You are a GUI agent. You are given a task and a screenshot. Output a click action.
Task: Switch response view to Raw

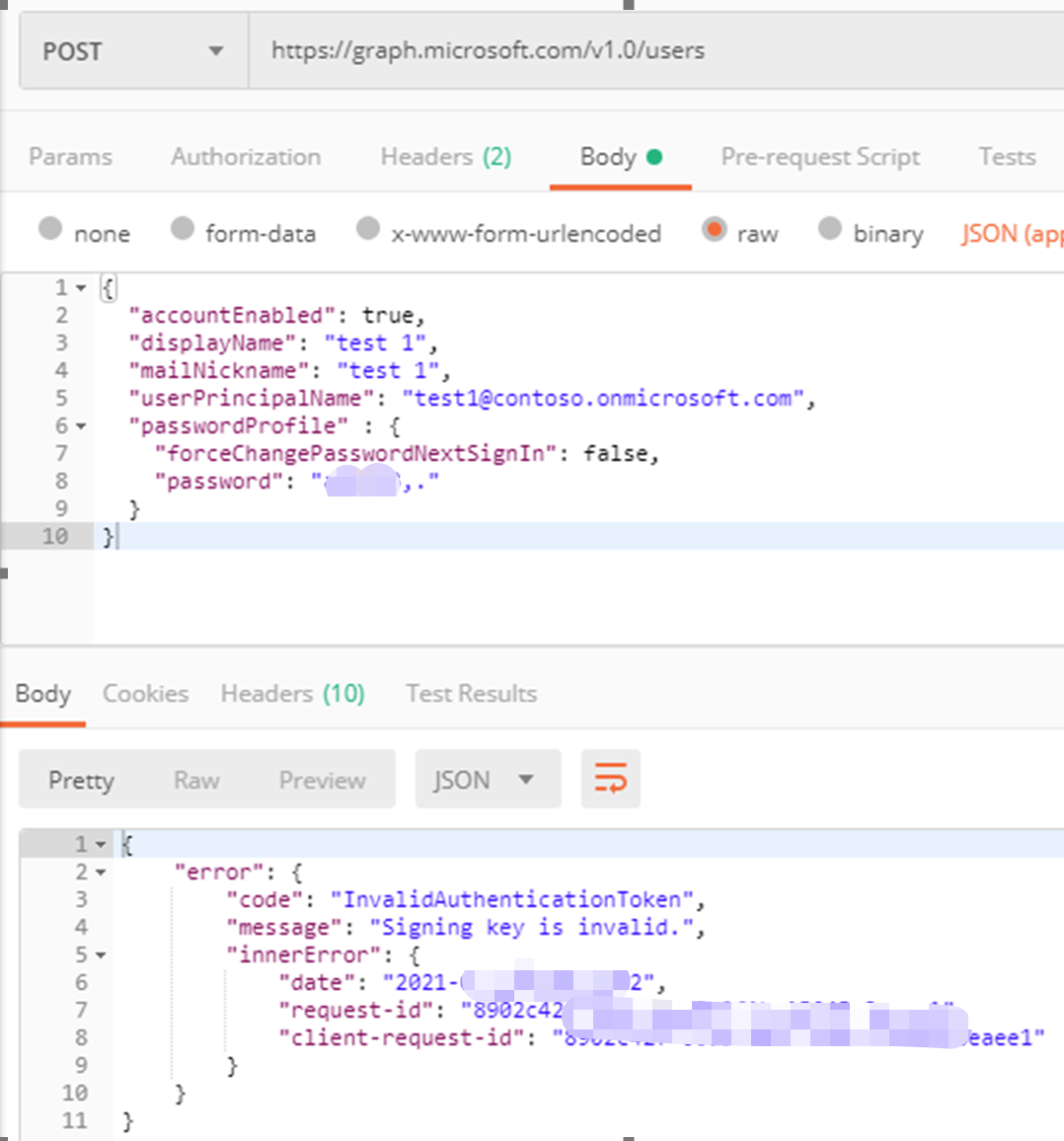coord(196,781)
